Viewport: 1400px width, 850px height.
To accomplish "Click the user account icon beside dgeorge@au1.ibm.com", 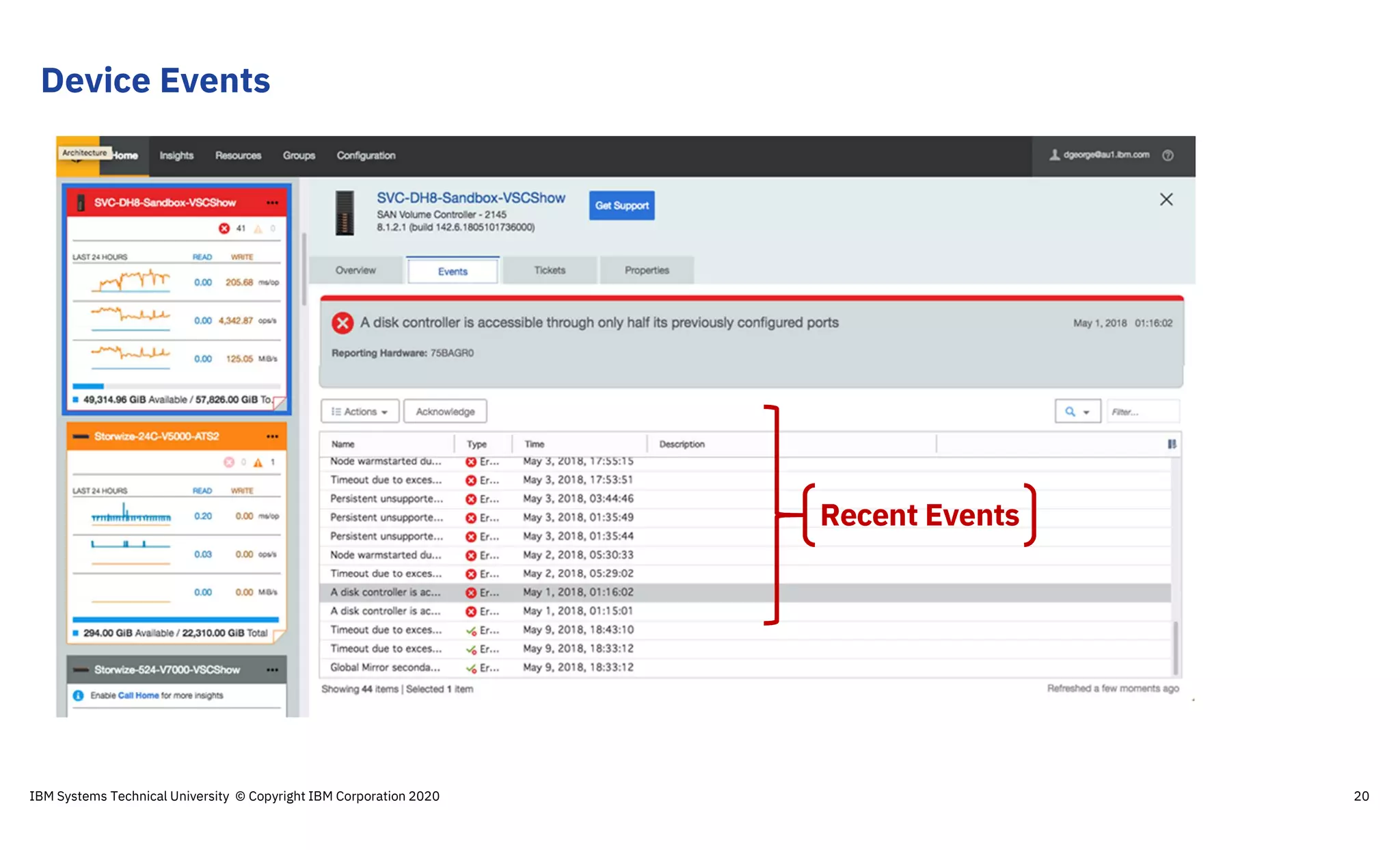I will click(1055, 155).
